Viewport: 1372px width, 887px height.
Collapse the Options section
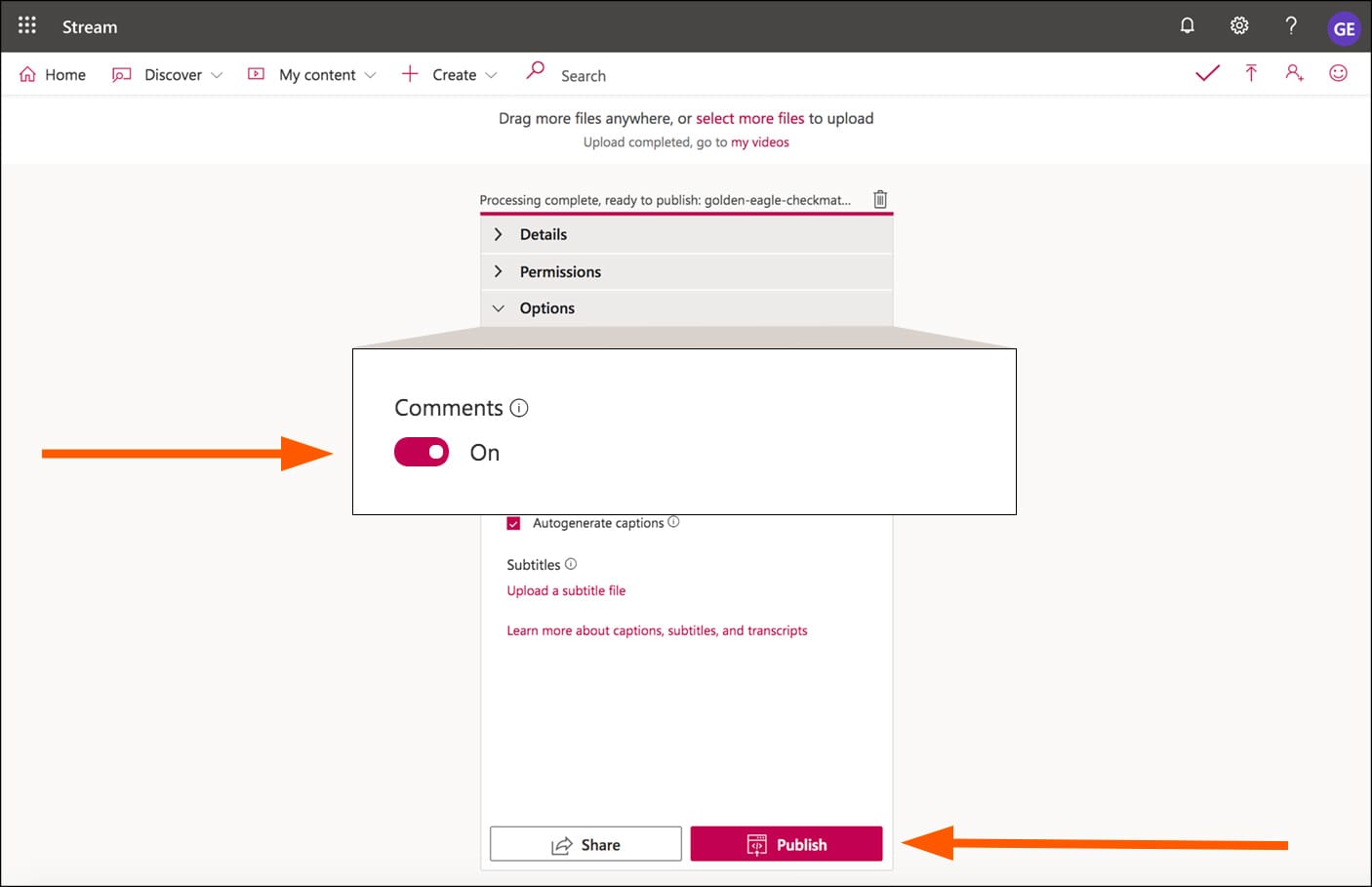click(x=546, y=308)
